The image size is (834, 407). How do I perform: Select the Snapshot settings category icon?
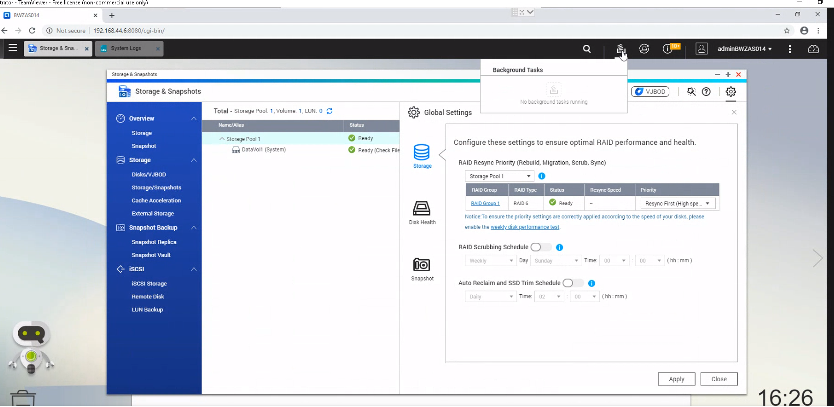pyautogui.click(x=422, y=269)
